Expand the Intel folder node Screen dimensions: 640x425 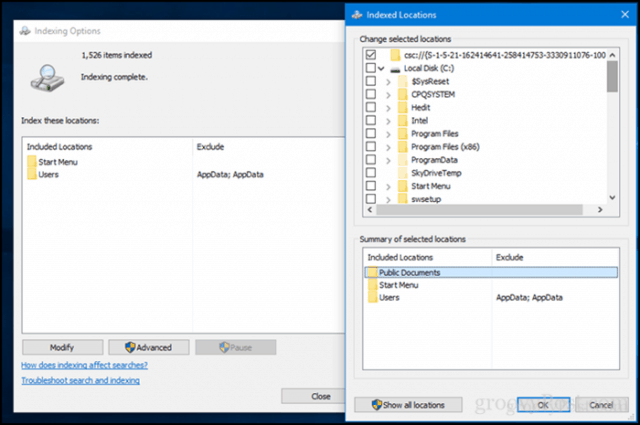click(x=389, y=121)
